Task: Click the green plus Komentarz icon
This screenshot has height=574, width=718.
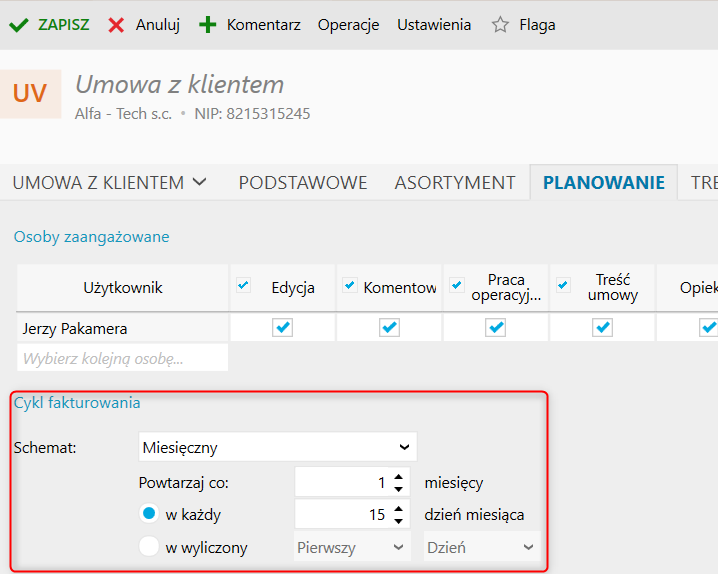Action: (208, 25)
